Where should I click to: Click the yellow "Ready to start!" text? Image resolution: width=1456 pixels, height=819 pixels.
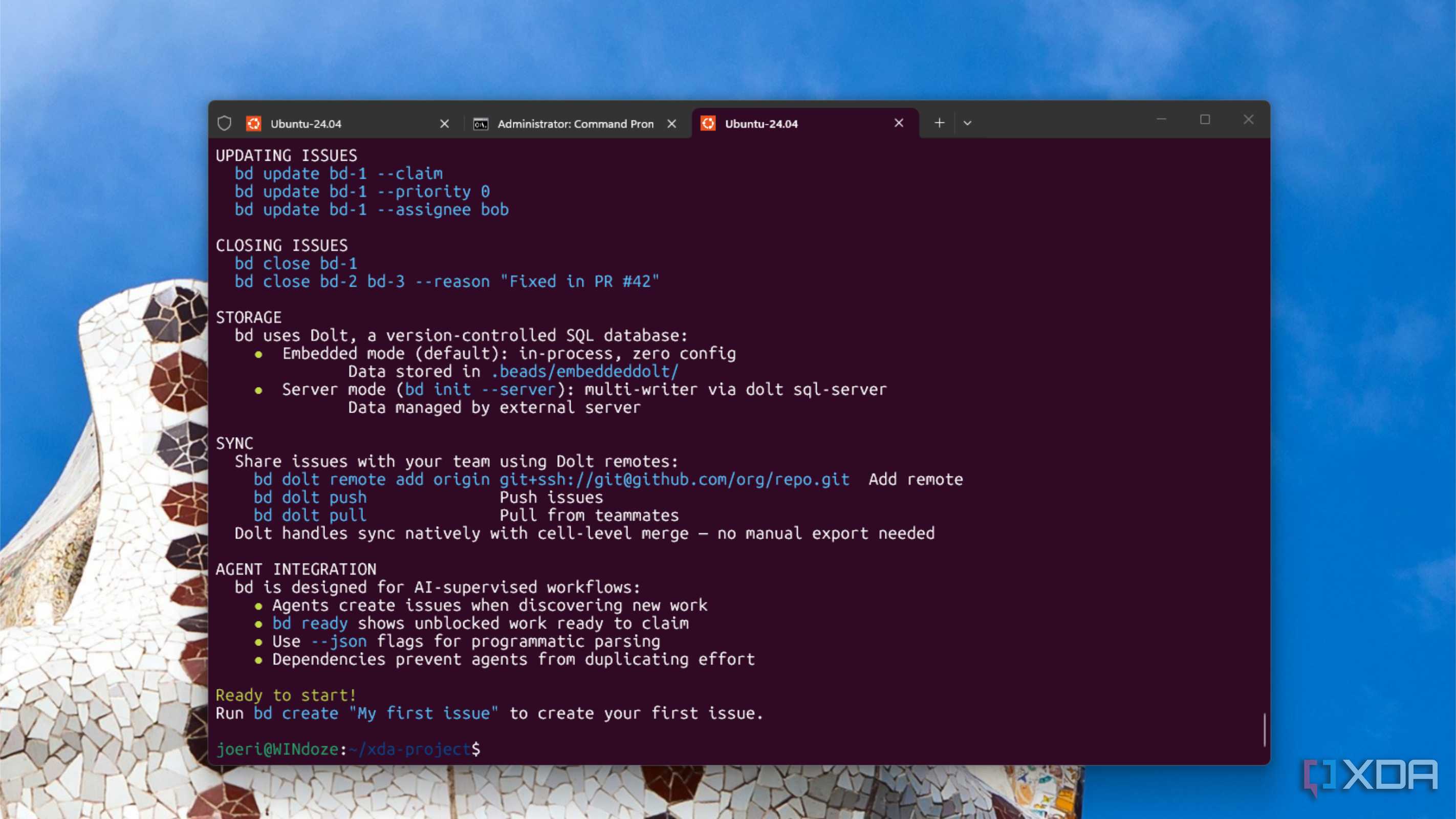click(287, 695)
